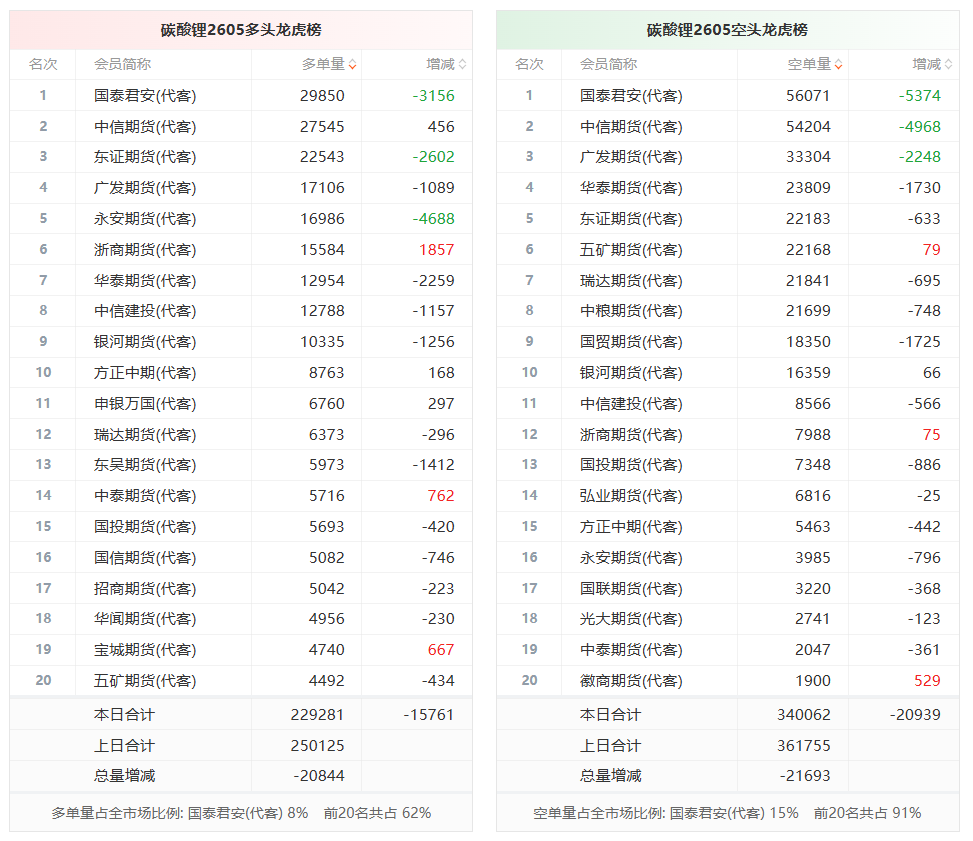This screenshot has width=973, height=841.
Task: Click long volume value 22543
Action: (x=322, y=157)
